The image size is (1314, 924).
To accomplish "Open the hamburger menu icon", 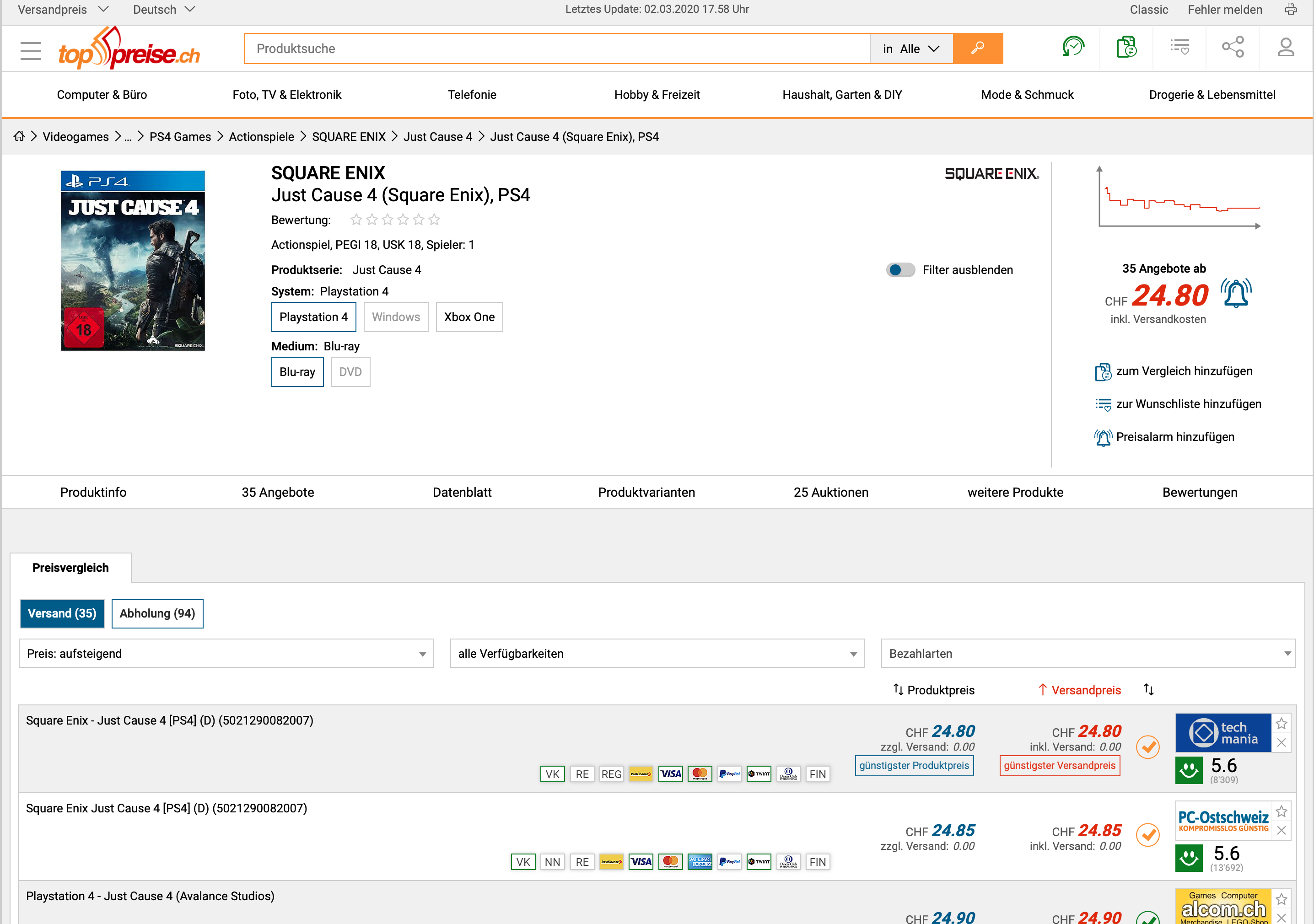I will pyautogui.click(x=30, y=50).
